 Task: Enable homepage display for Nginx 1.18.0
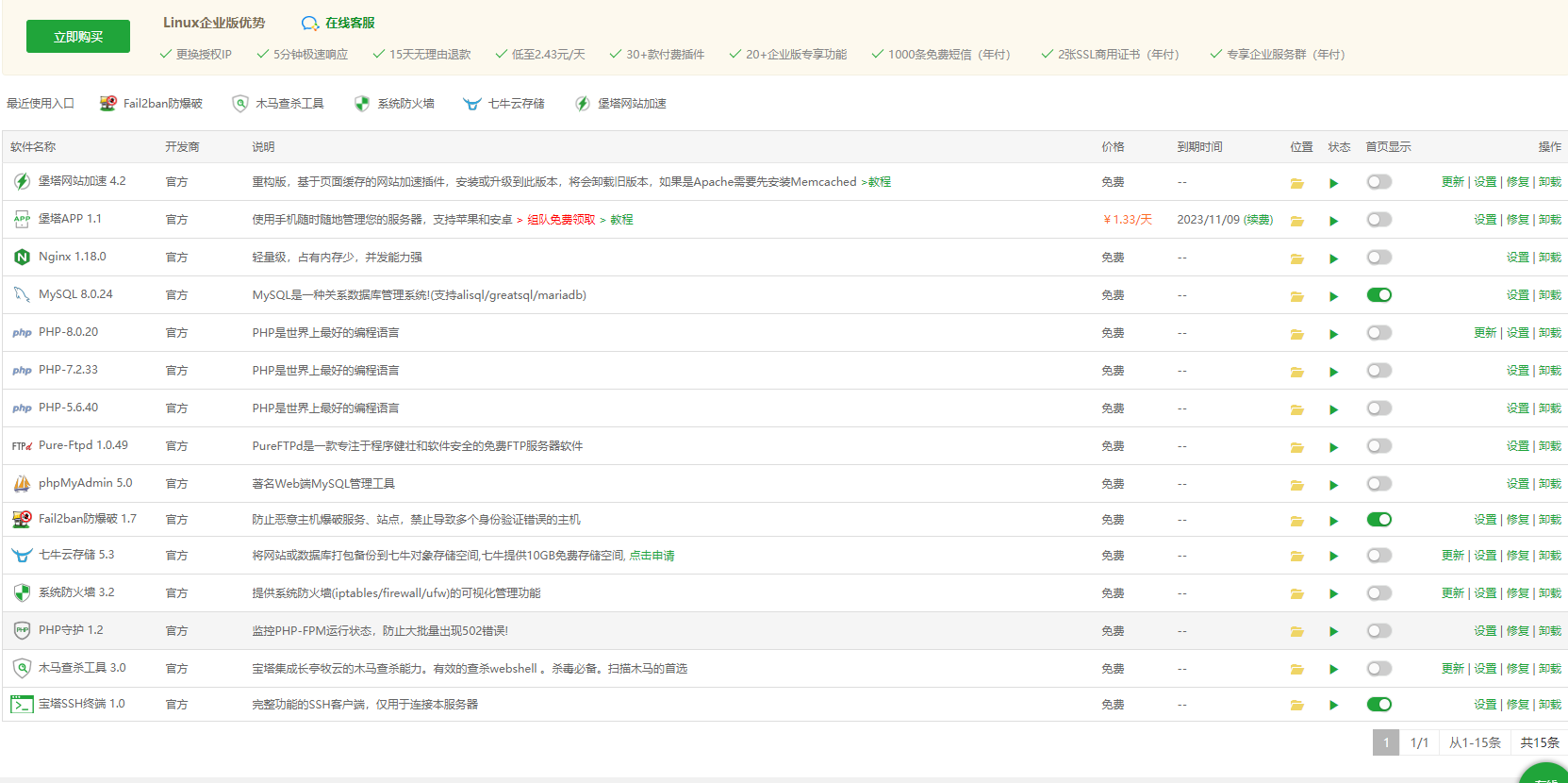(1379, 258)
